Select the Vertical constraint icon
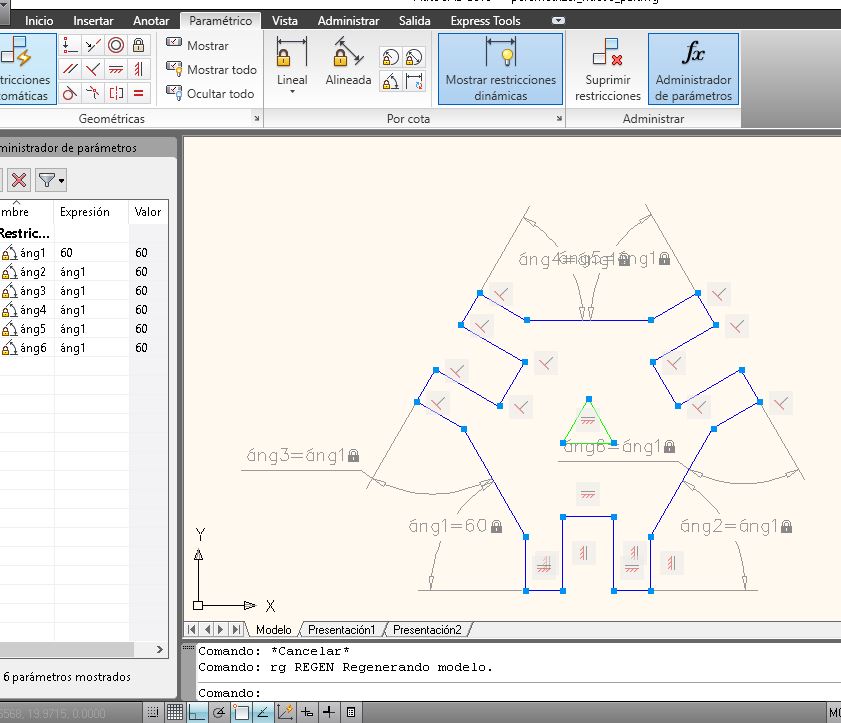 point(138,69)
